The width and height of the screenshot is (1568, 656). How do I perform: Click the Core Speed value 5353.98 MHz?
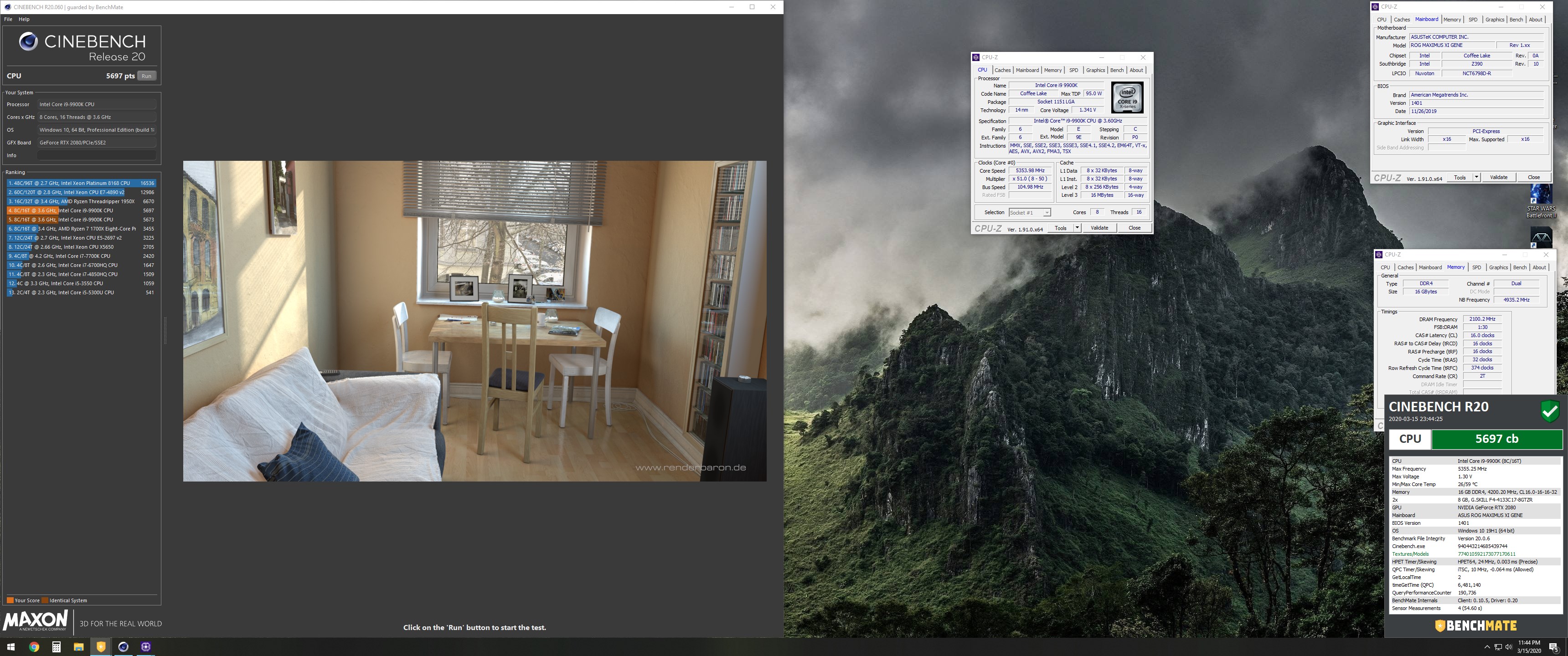click(1030, 170)
